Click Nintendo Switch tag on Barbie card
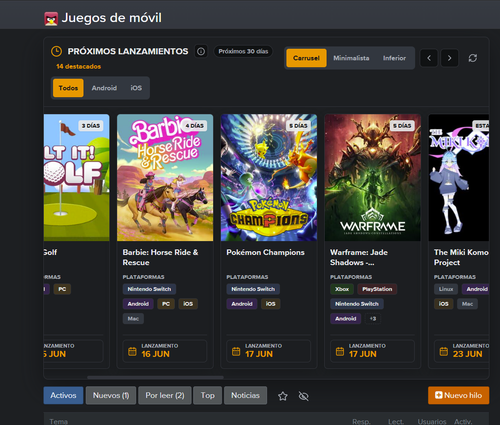The width and height of the screenshot is (500, 425). coord(149,289)
